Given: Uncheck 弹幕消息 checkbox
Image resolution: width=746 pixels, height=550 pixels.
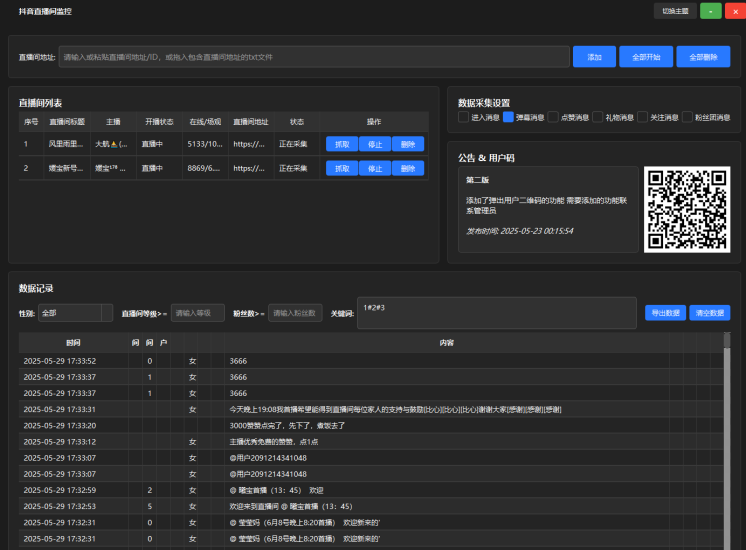Looking at the screenshot, I should tap(508, 117).
